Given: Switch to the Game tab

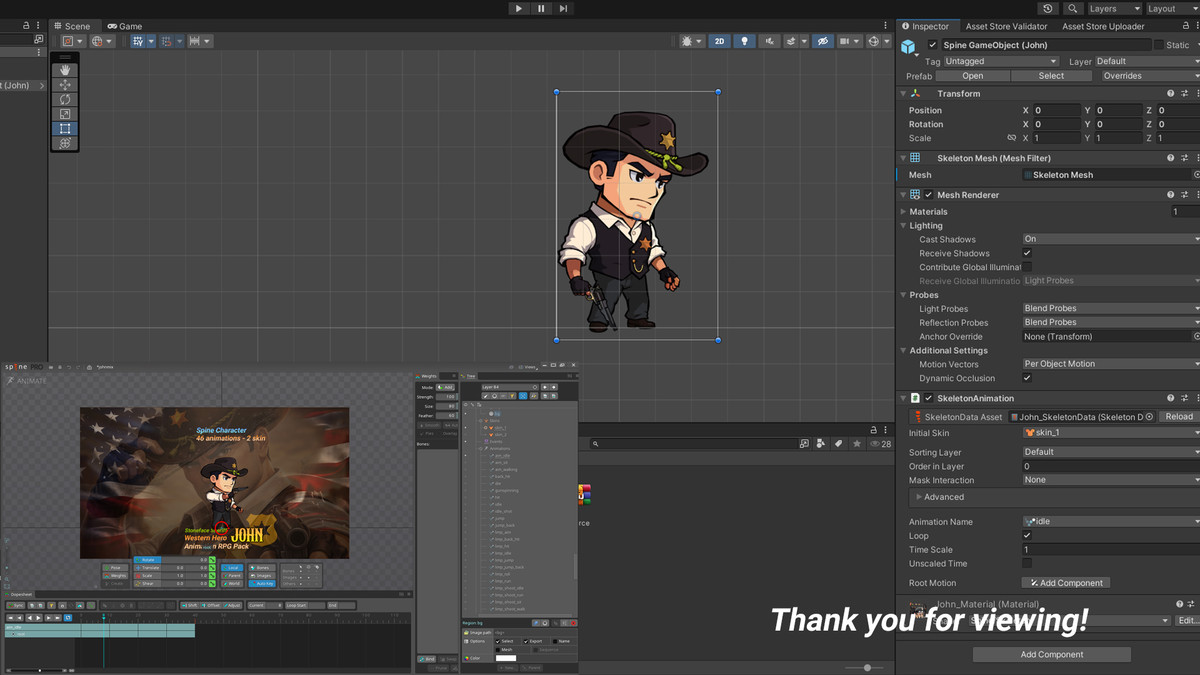Looking at the screenshot, I should pos(125,26).
